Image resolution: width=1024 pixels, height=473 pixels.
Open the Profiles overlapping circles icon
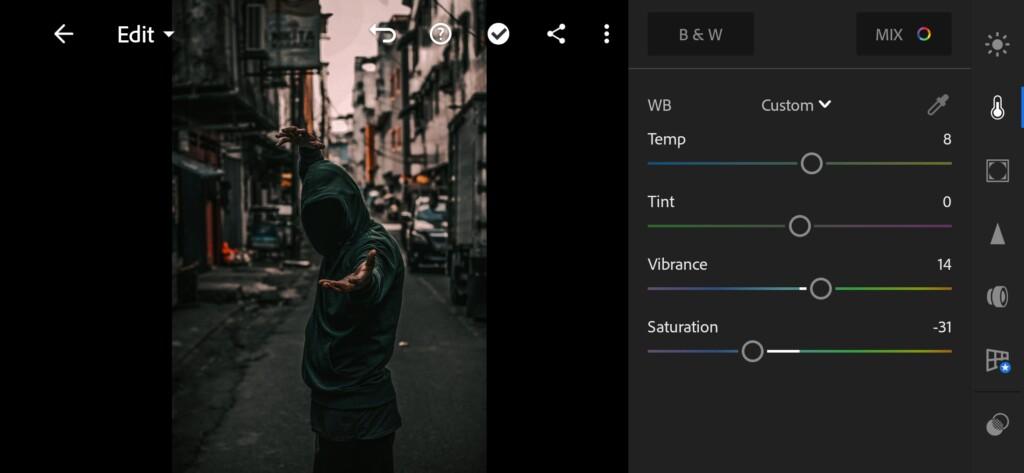pos(997,425)
